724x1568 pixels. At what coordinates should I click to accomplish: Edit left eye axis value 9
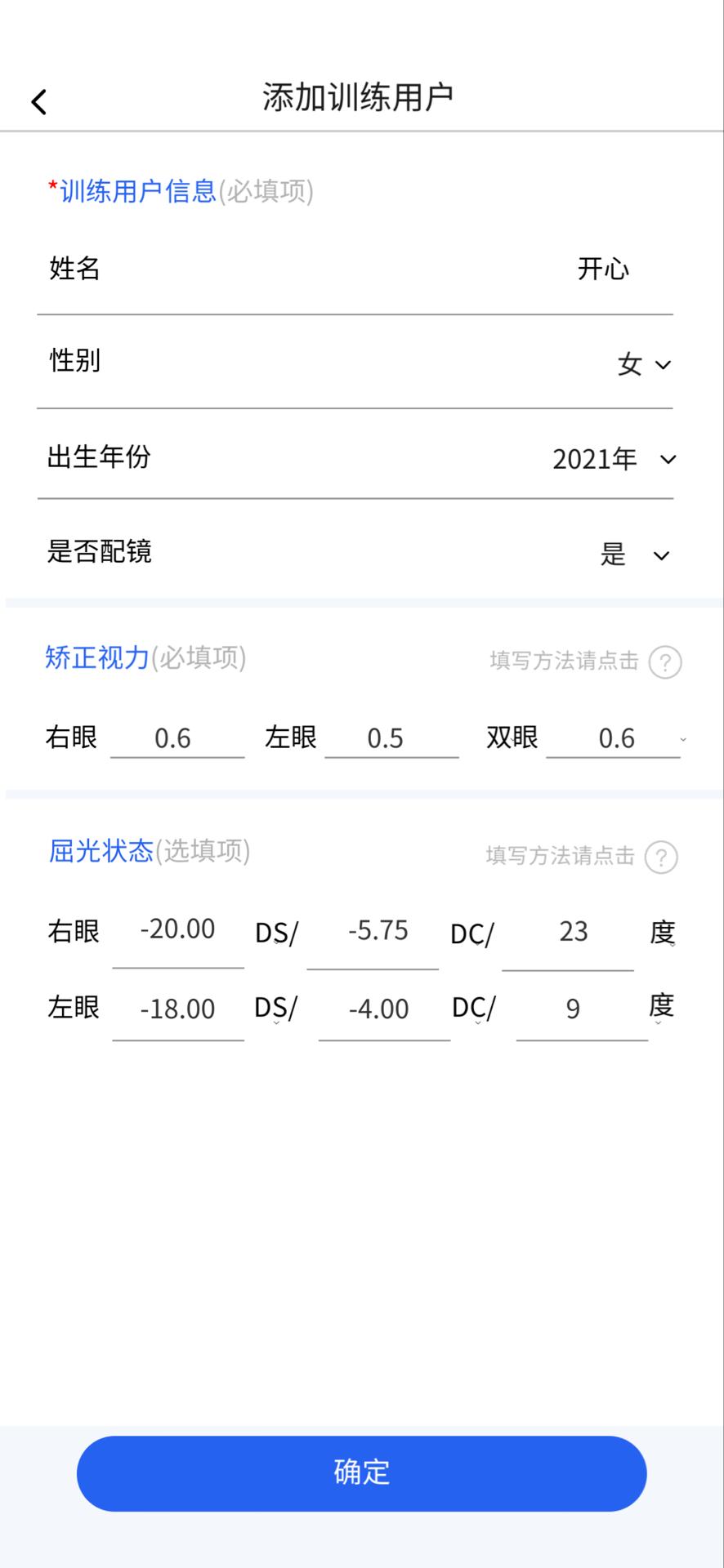[x=574, y=1009]
